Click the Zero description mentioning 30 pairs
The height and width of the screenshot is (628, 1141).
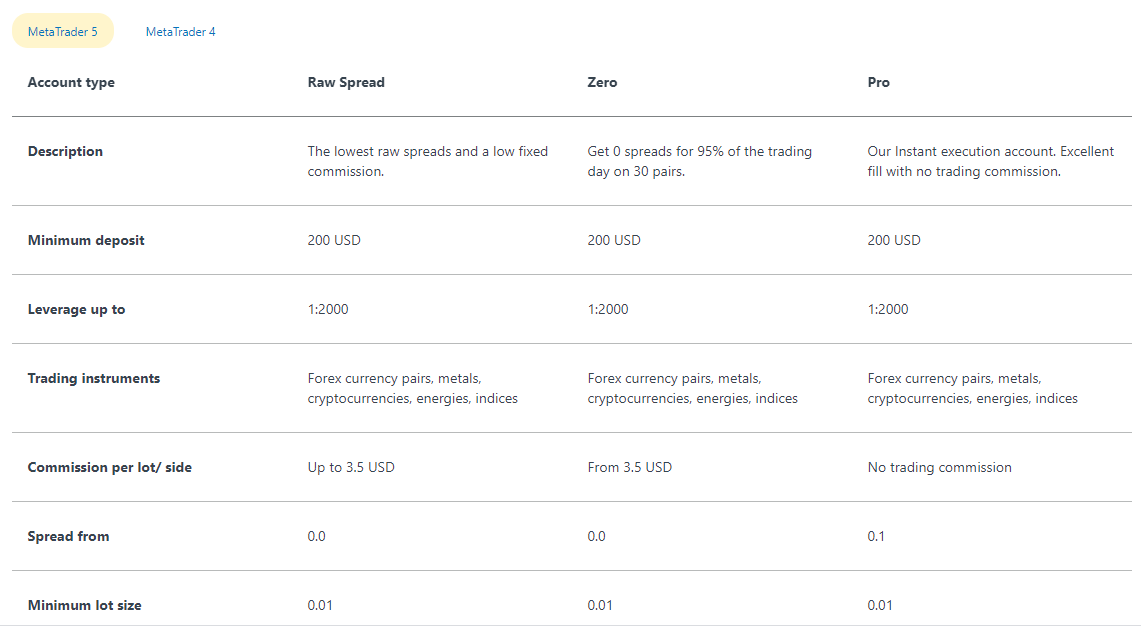pyautogui.click(x=699, y=161)
